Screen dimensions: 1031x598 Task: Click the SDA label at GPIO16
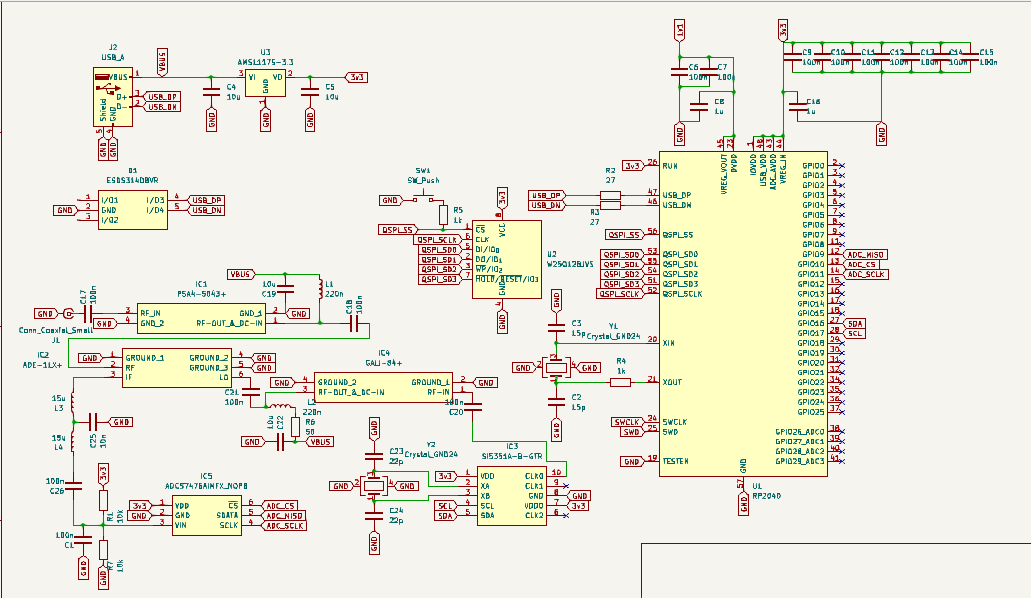click(853, 324)
